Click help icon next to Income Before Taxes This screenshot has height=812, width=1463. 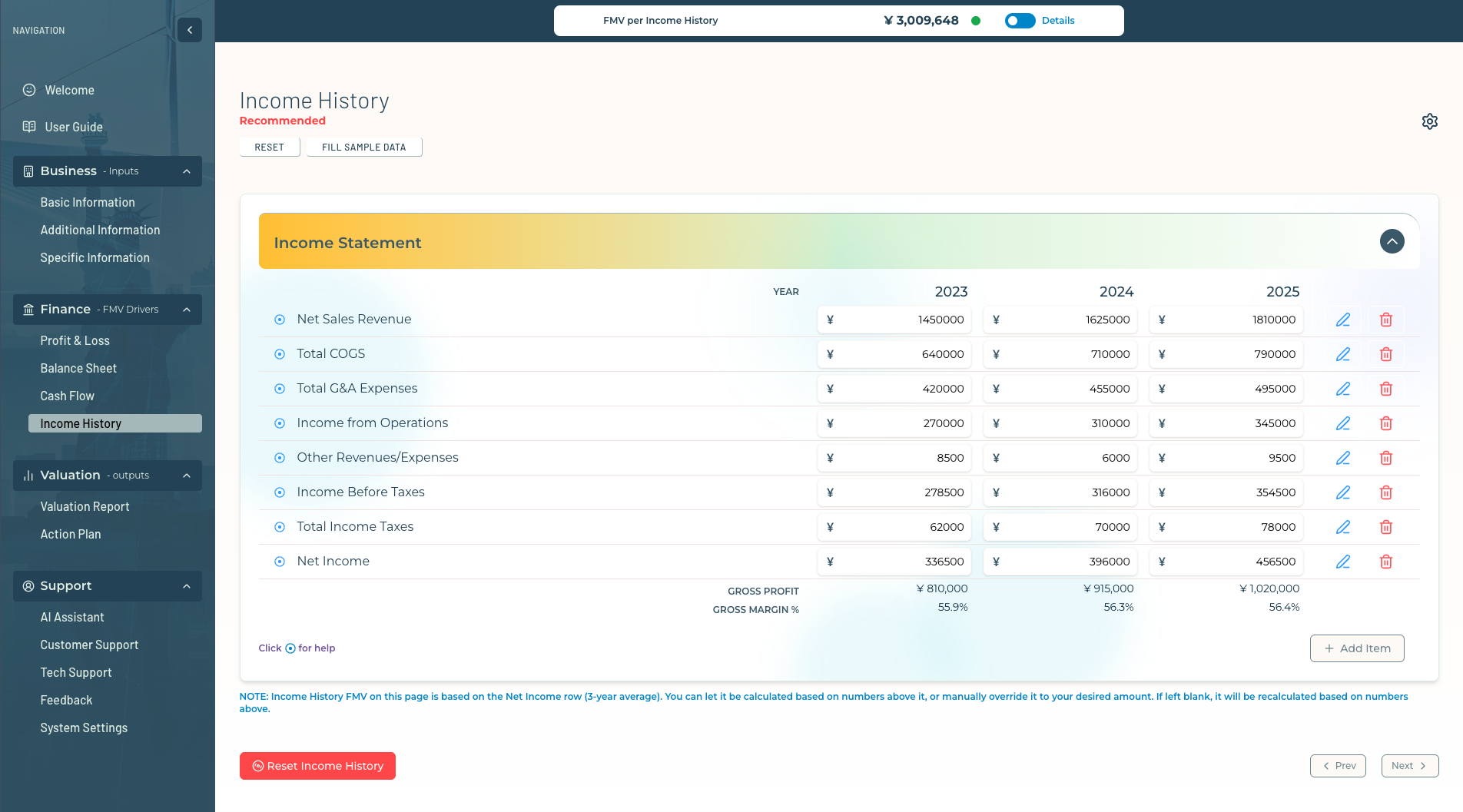pyautogui.click(x=280, y=492)
